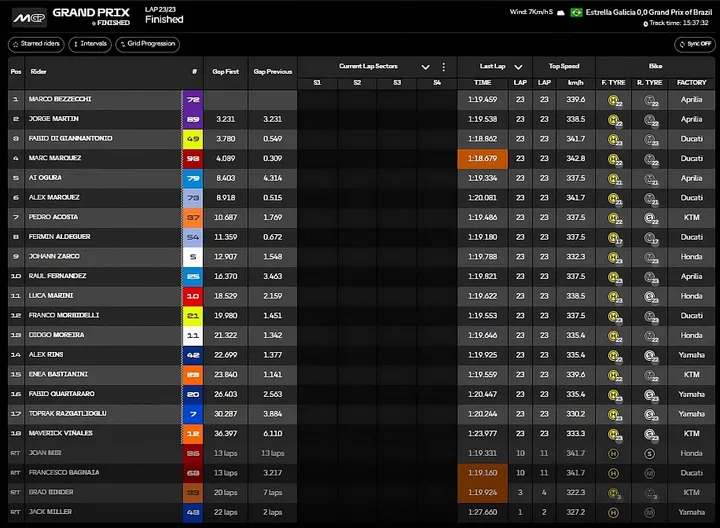Click the F. TYRE column header
Screen dimensions: 720x528
(613, 83)
